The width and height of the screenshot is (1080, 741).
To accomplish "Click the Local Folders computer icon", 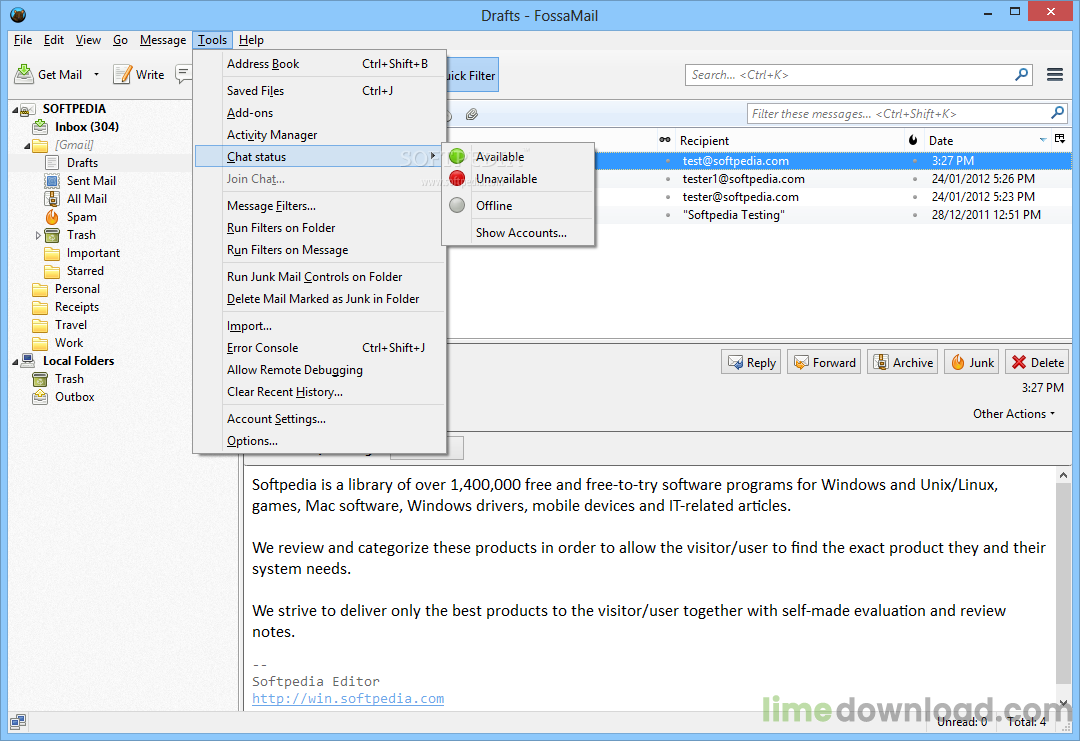I will (x=28, y=360).
